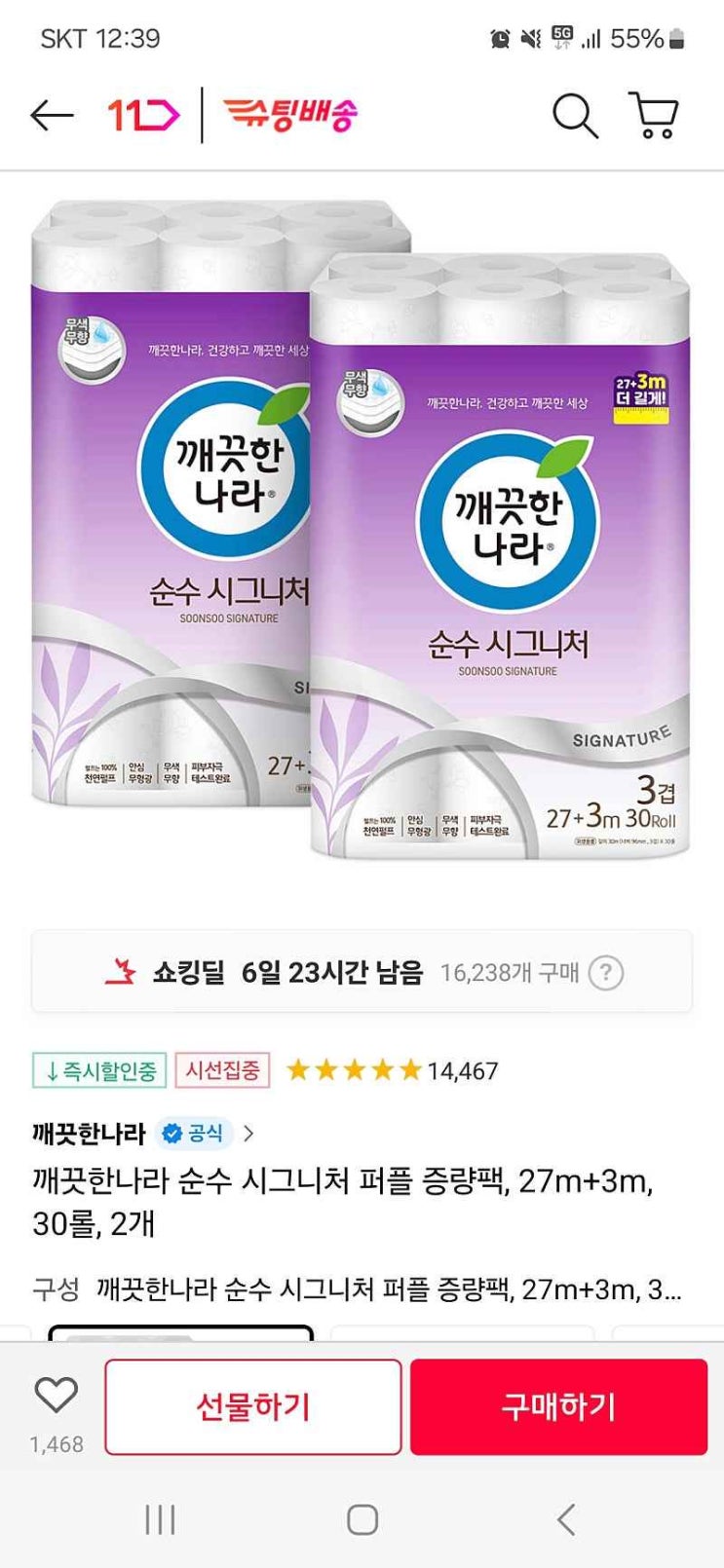The image size is (724, 1568).
Task: Open search with magnifier icon
Action: [575, 116]
